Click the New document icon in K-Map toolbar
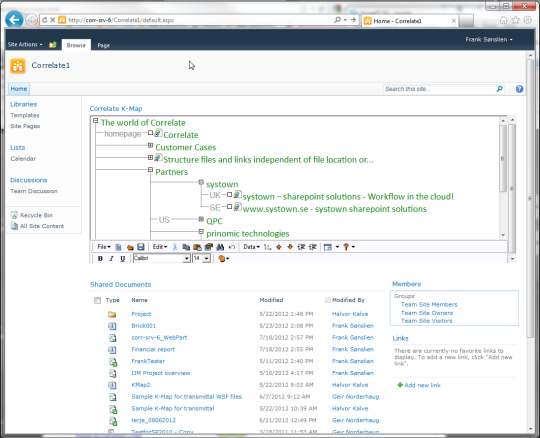 pos(118,247)
